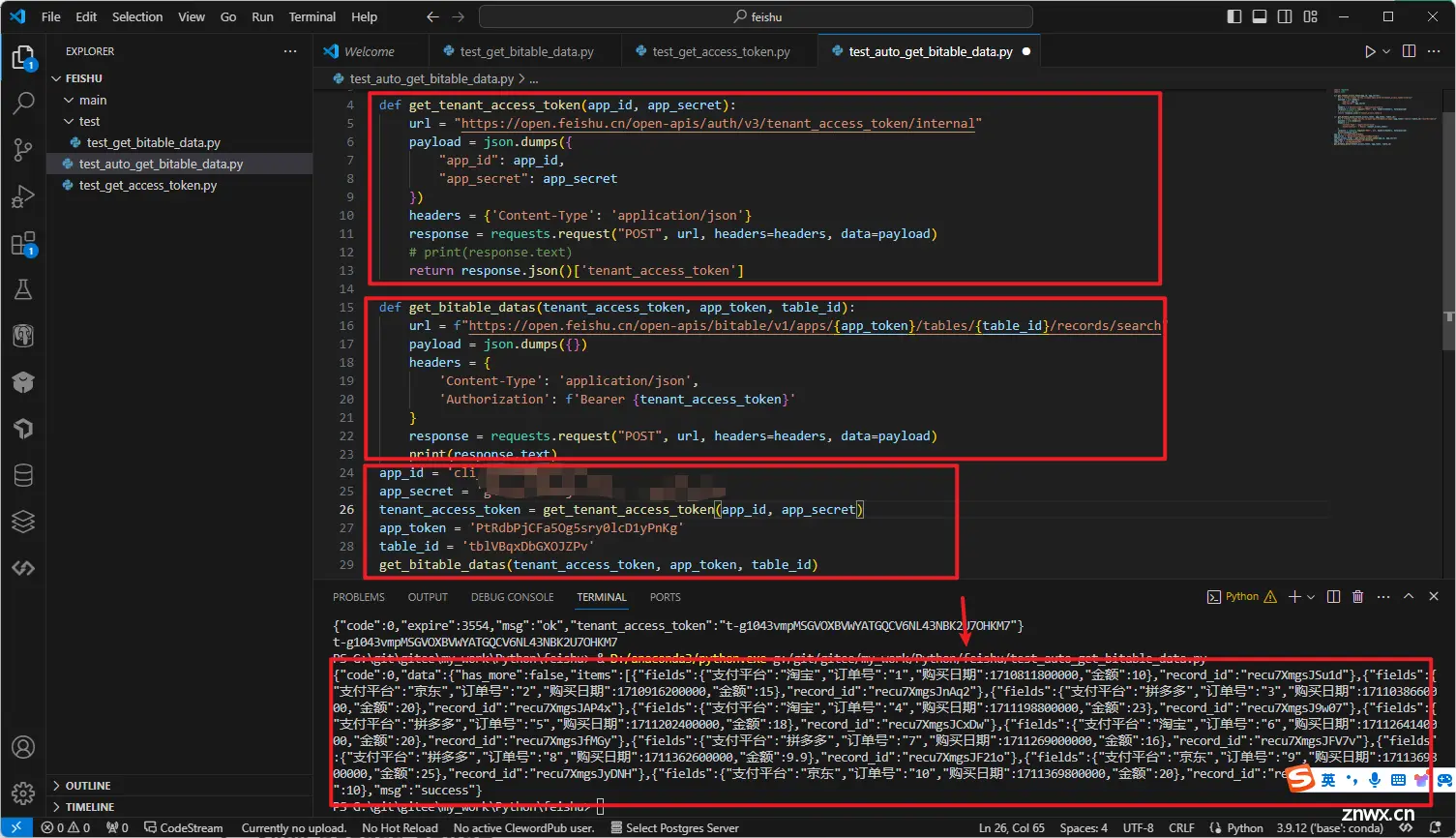Image resolution: width=1456 pixels, height=838 pixels.
Task: Open the Testing flask view
Action: pos(23,289)
